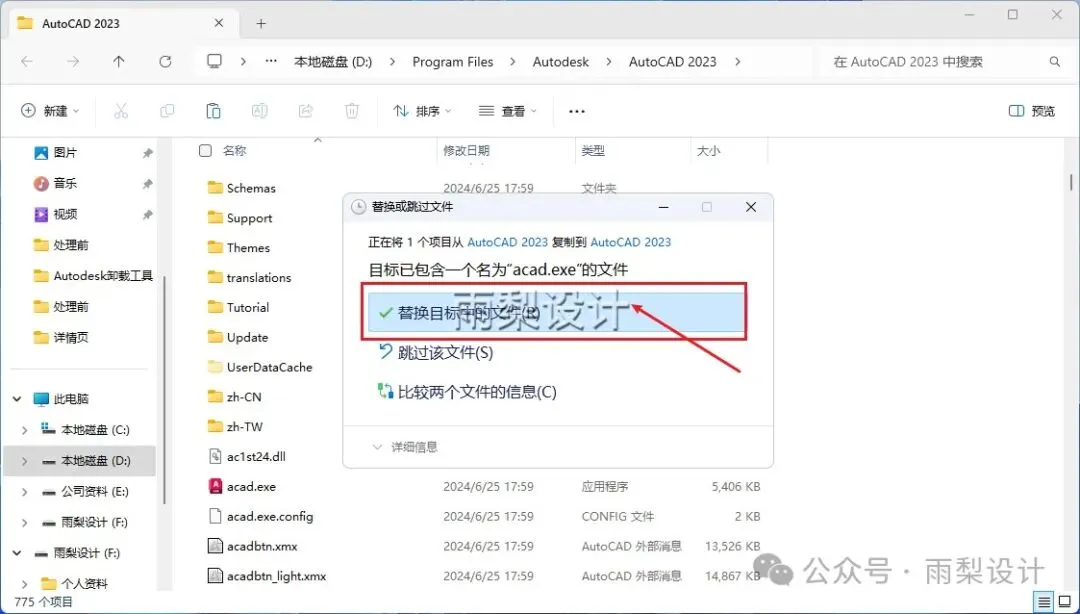
Task: Click the Back navigation arrow
Action: coord(27,61)
